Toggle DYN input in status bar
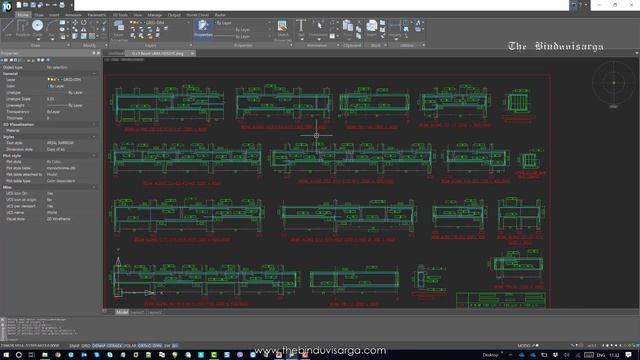 point(157,346)
